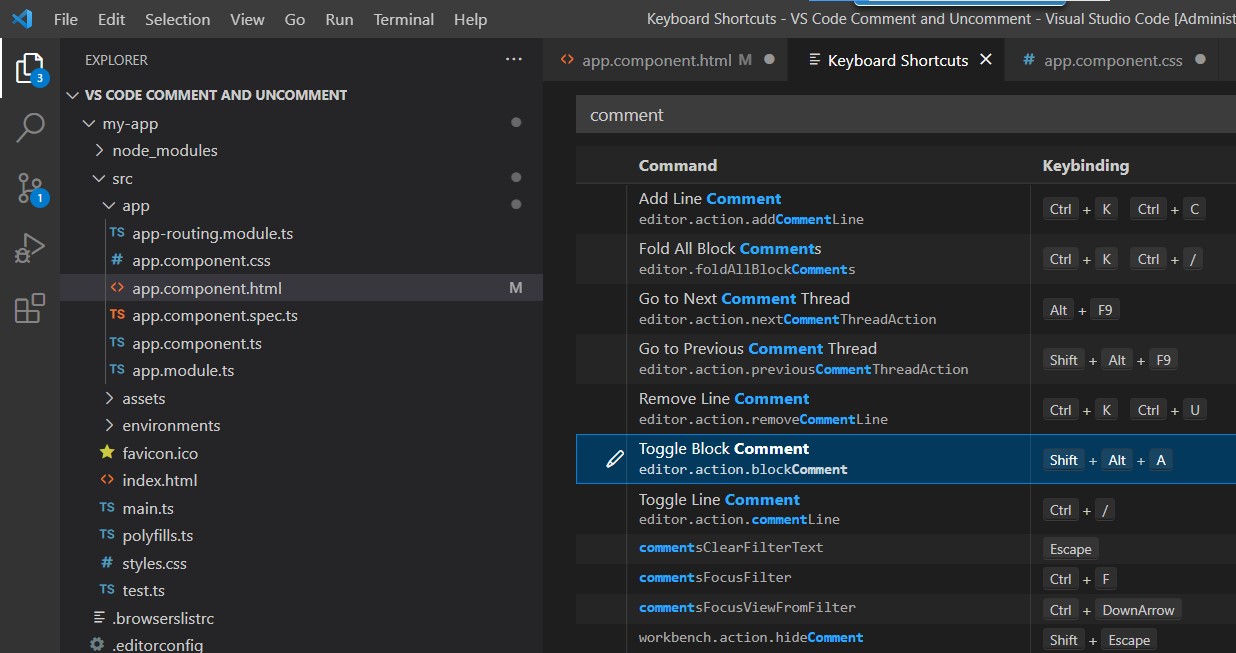Close the Keyboard Shortcuts tab
This screenshot has height=653, width=1236.
point(986,60)
